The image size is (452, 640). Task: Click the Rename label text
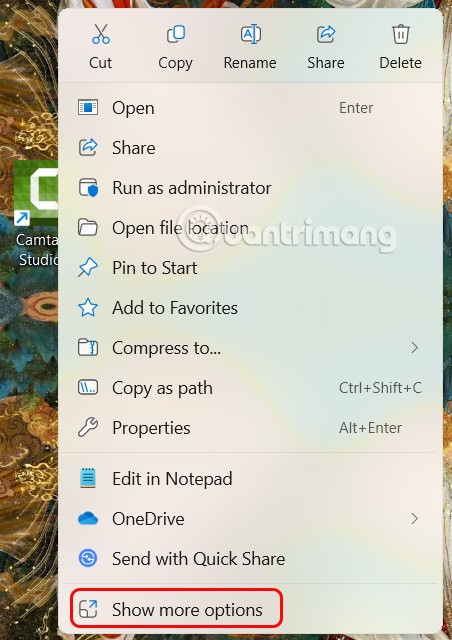[250, 63]
